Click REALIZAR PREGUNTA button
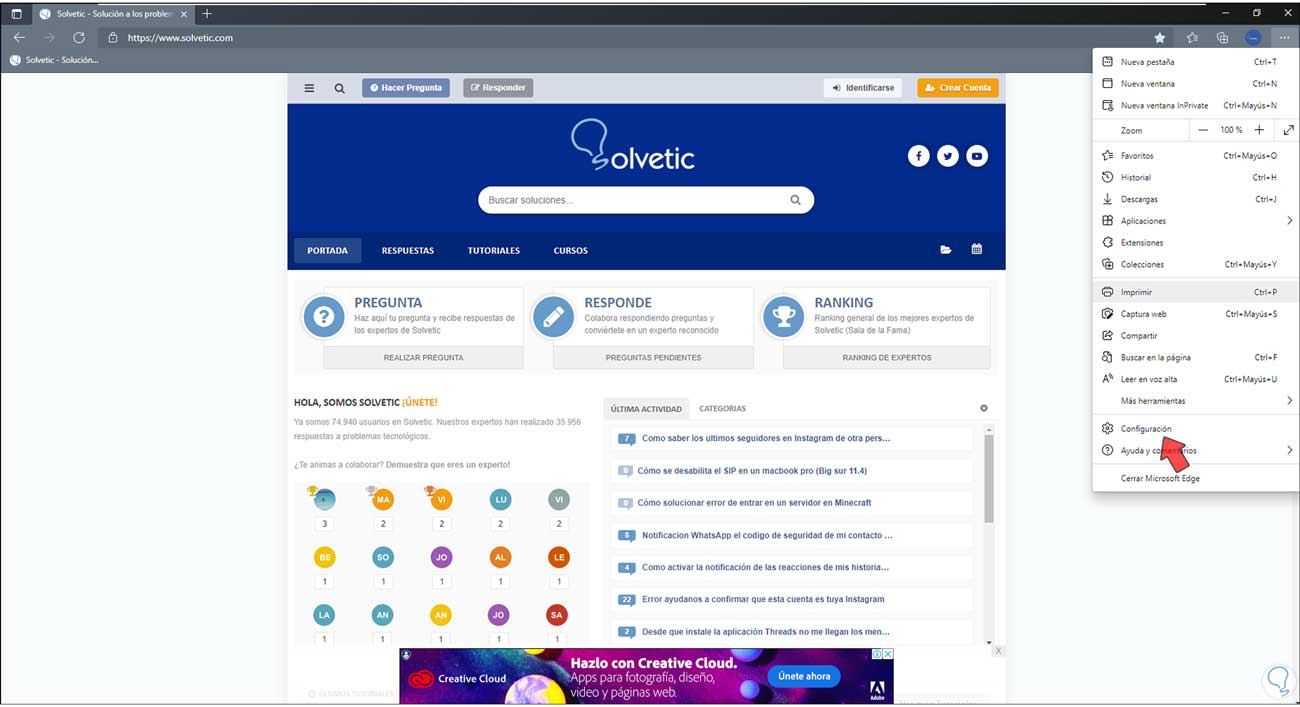1300x707 pixels. pos(423,358)
